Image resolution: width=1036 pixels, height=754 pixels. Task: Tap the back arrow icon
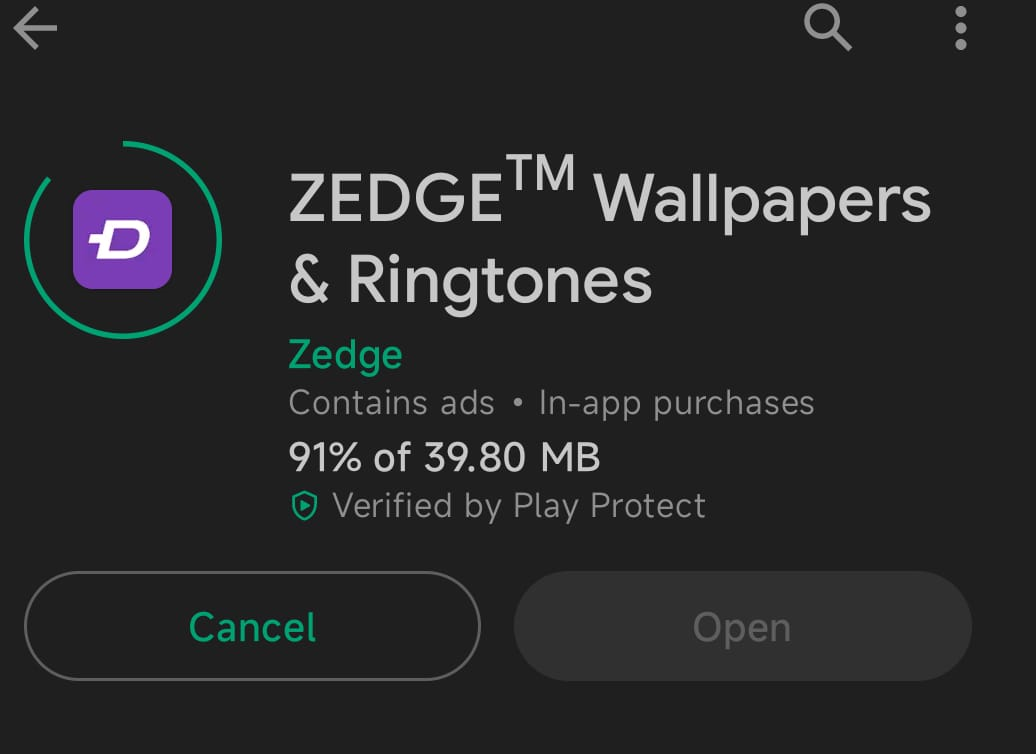pyautogui.click(x=35, y=30)
